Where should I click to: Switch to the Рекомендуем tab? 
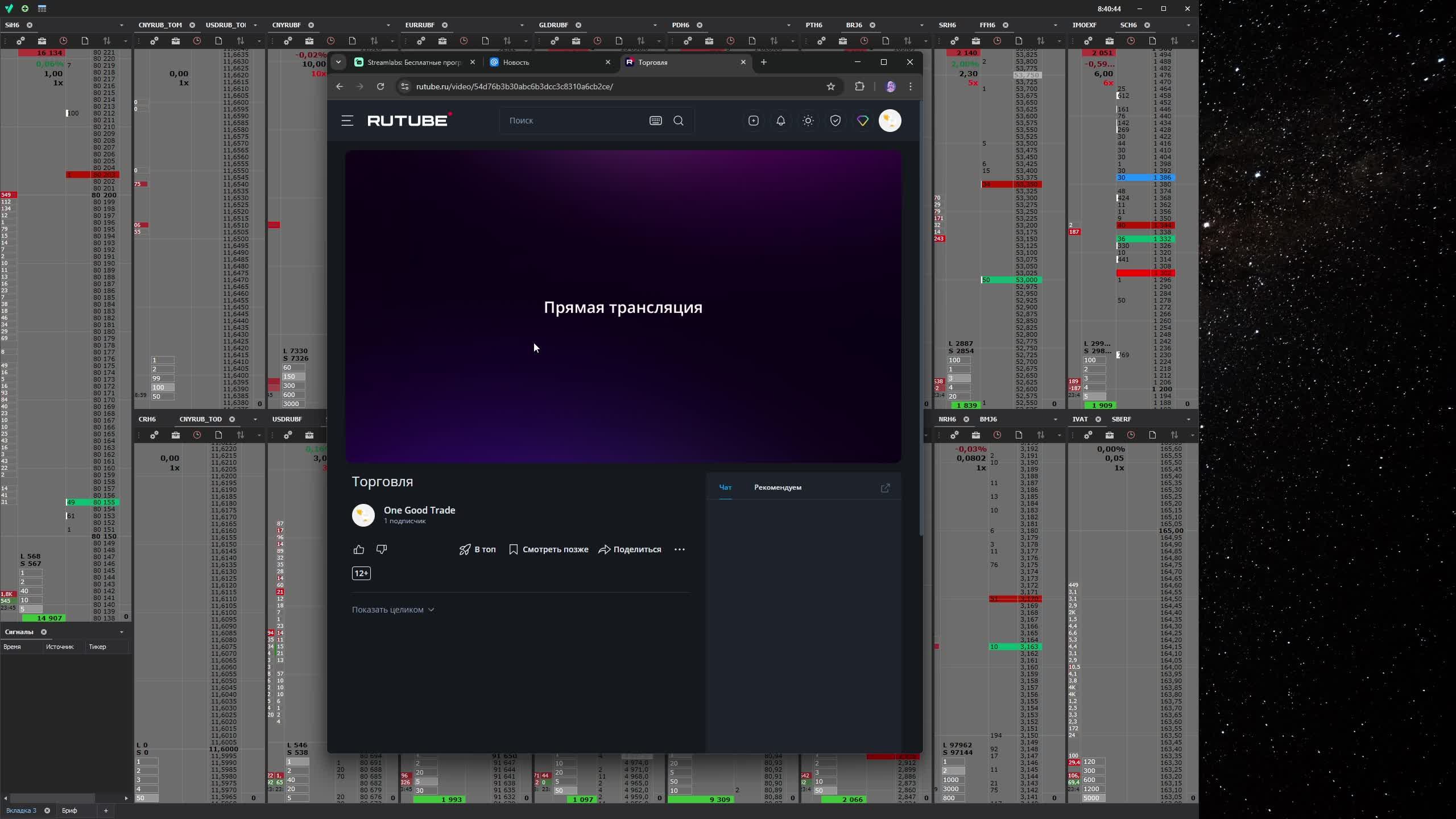click(777, 487)
